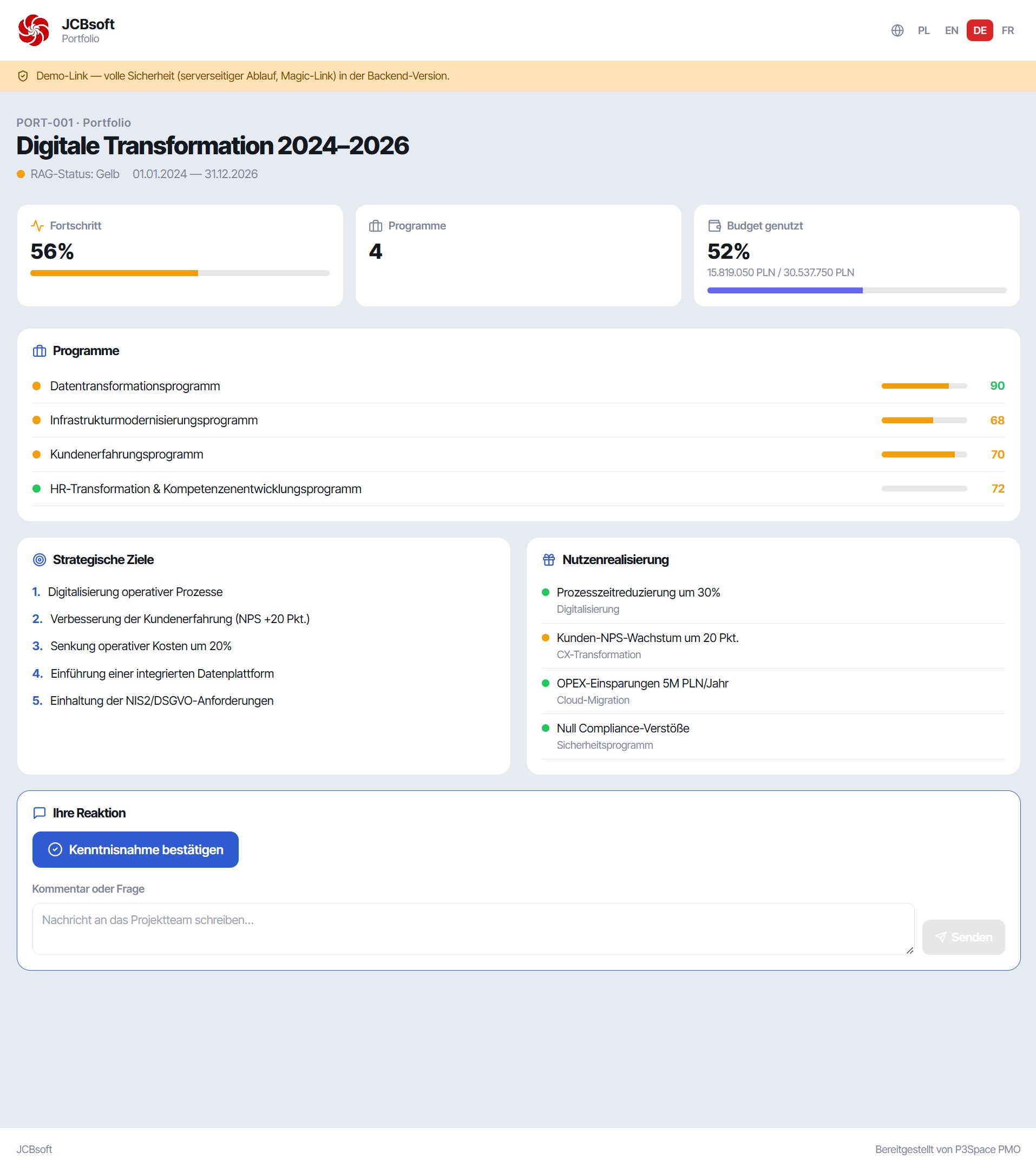The image size is (1036, 1166).
Task: Click briefcase icon beside Programme list heading
Action: coord(40,351)
